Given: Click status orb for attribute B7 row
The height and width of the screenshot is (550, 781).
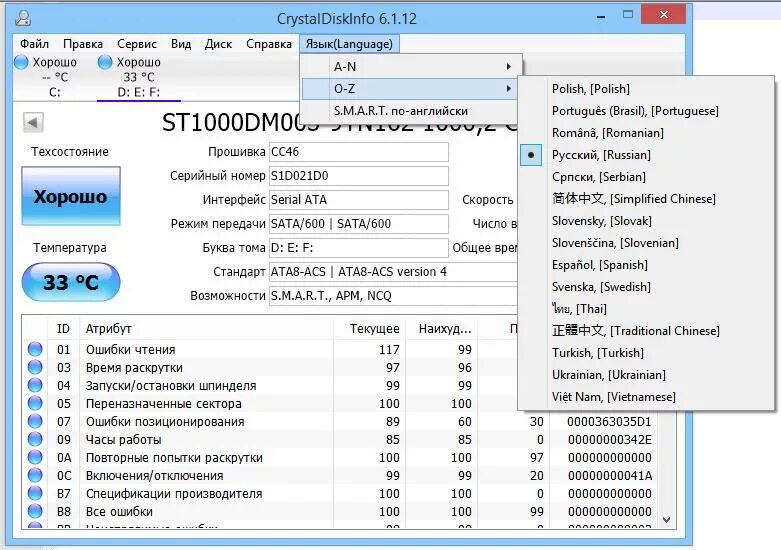Looking at the screenshot, I should [35, 493].
